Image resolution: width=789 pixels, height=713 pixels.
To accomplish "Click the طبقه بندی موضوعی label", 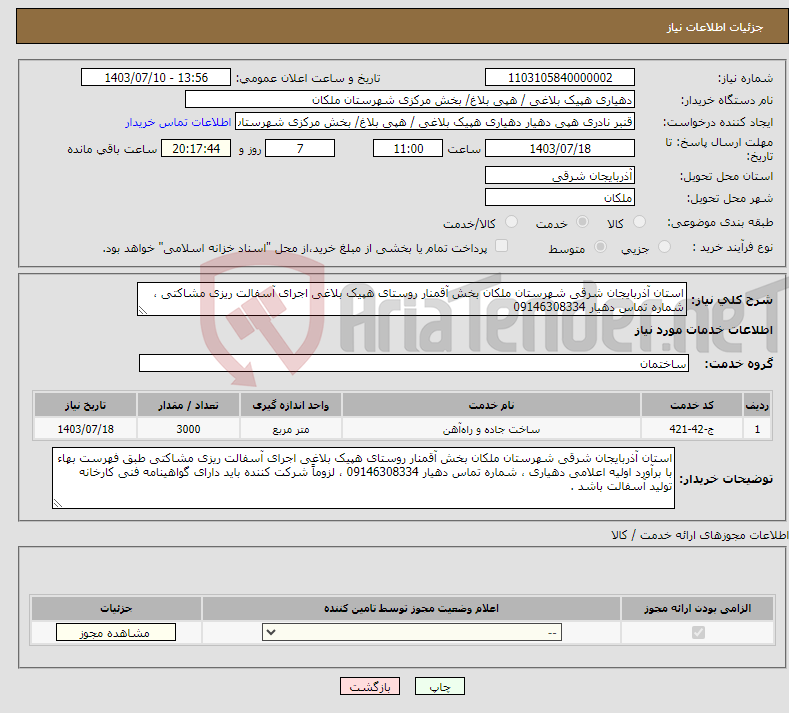I will click(720, 222).
